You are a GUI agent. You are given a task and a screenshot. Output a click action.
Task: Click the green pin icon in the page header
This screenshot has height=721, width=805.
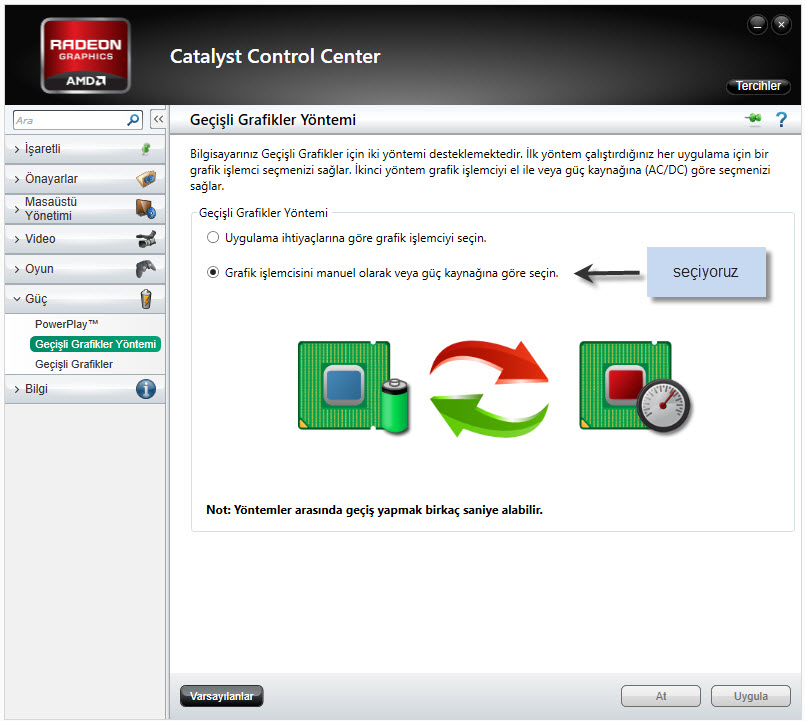pos(754,119)
